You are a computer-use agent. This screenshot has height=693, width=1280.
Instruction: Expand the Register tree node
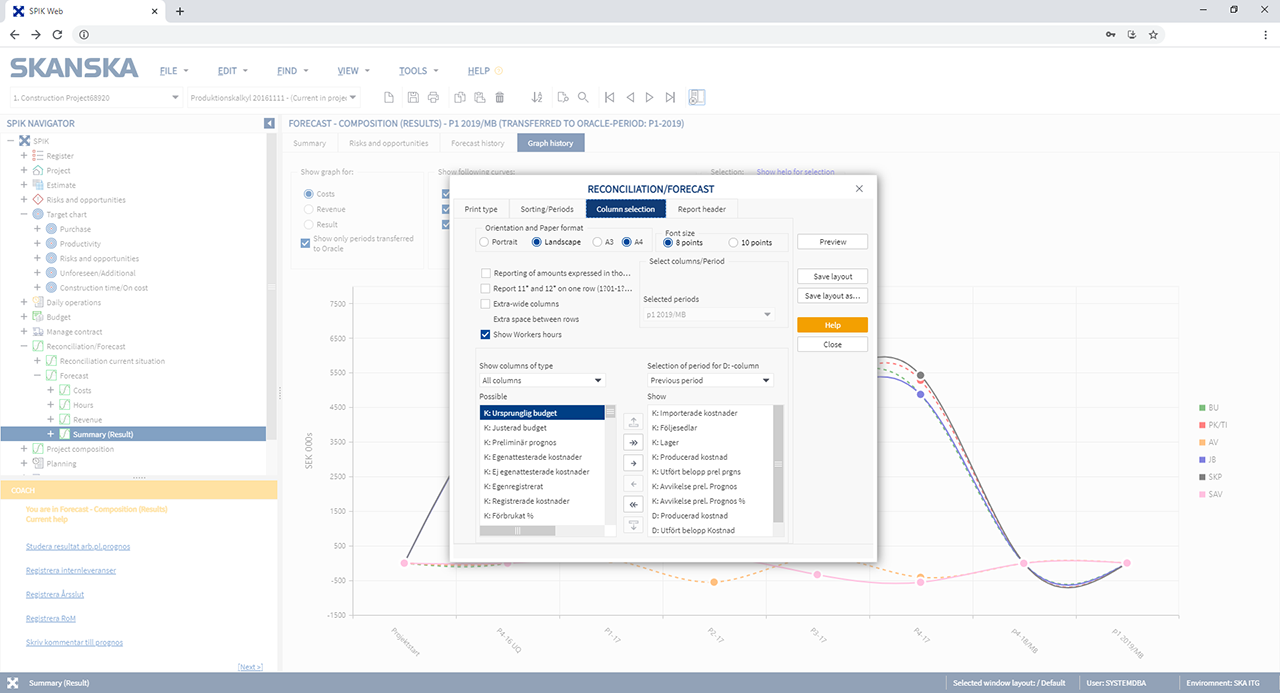(x=24, y=156)
